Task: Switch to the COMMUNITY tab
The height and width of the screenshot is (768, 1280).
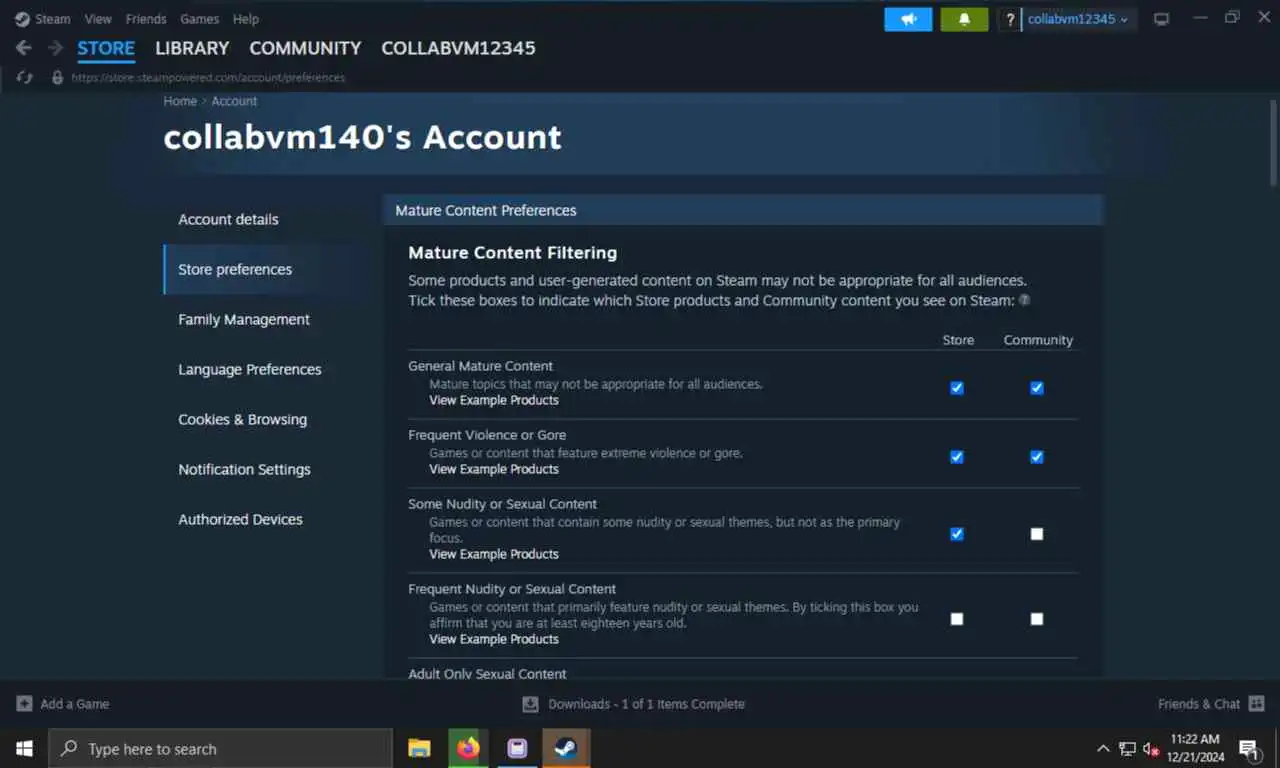Action: point(305,48)
